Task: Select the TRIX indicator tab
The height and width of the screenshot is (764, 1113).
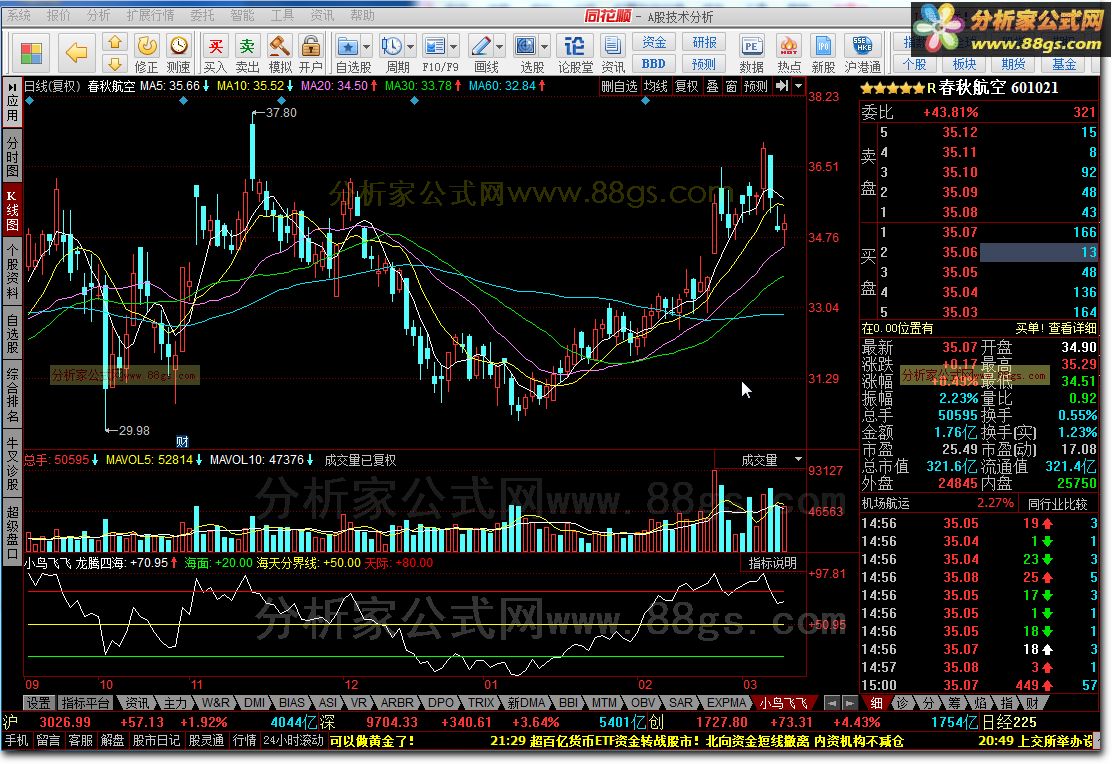Action: coord(481,702)
